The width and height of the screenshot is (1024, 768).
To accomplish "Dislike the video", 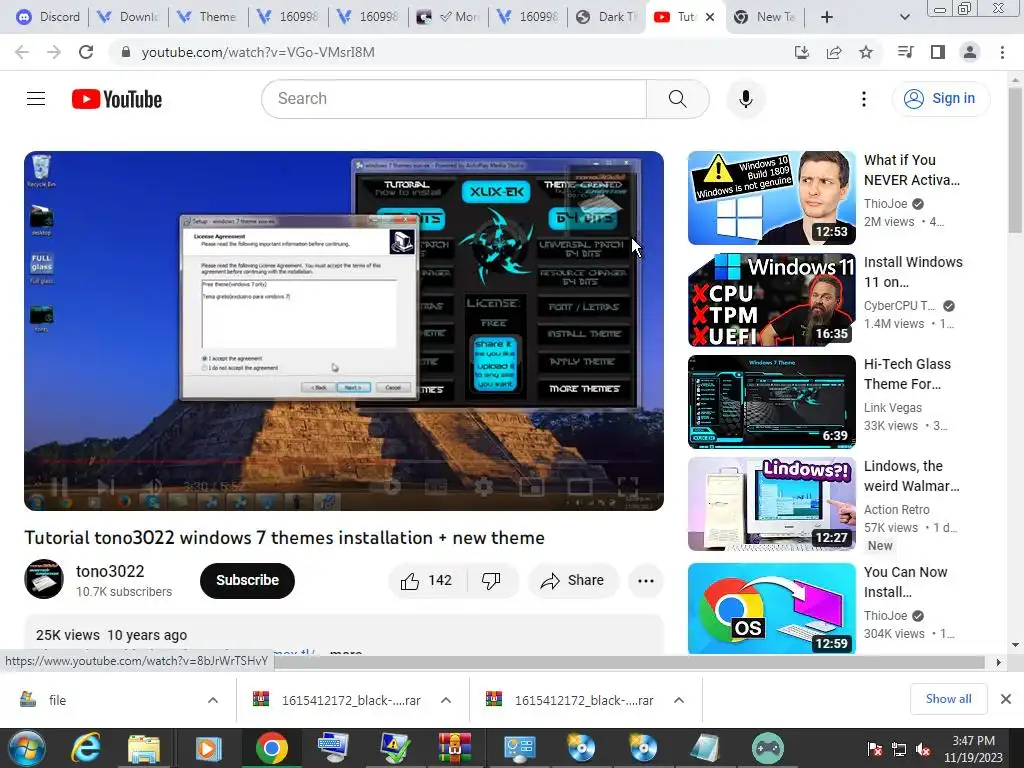I will point(491,581).
